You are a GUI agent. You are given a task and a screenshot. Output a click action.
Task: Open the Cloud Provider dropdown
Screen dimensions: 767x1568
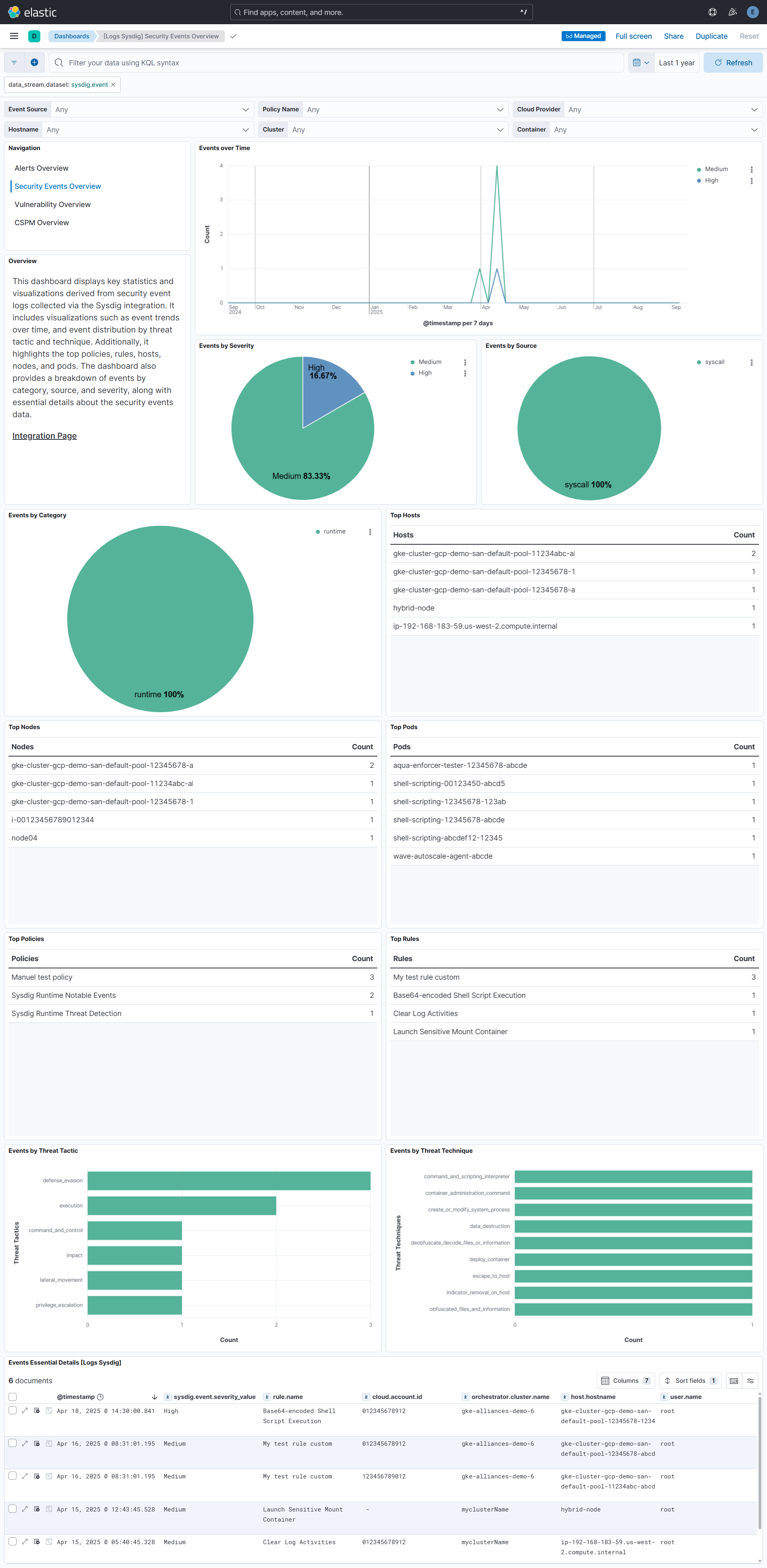point(660,109)
